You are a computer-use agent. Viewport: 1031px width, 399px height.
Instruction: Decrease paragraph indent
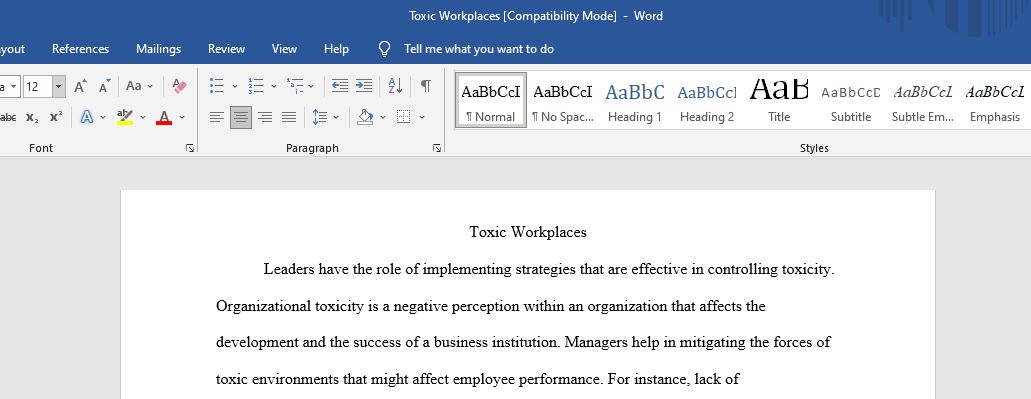339,86
